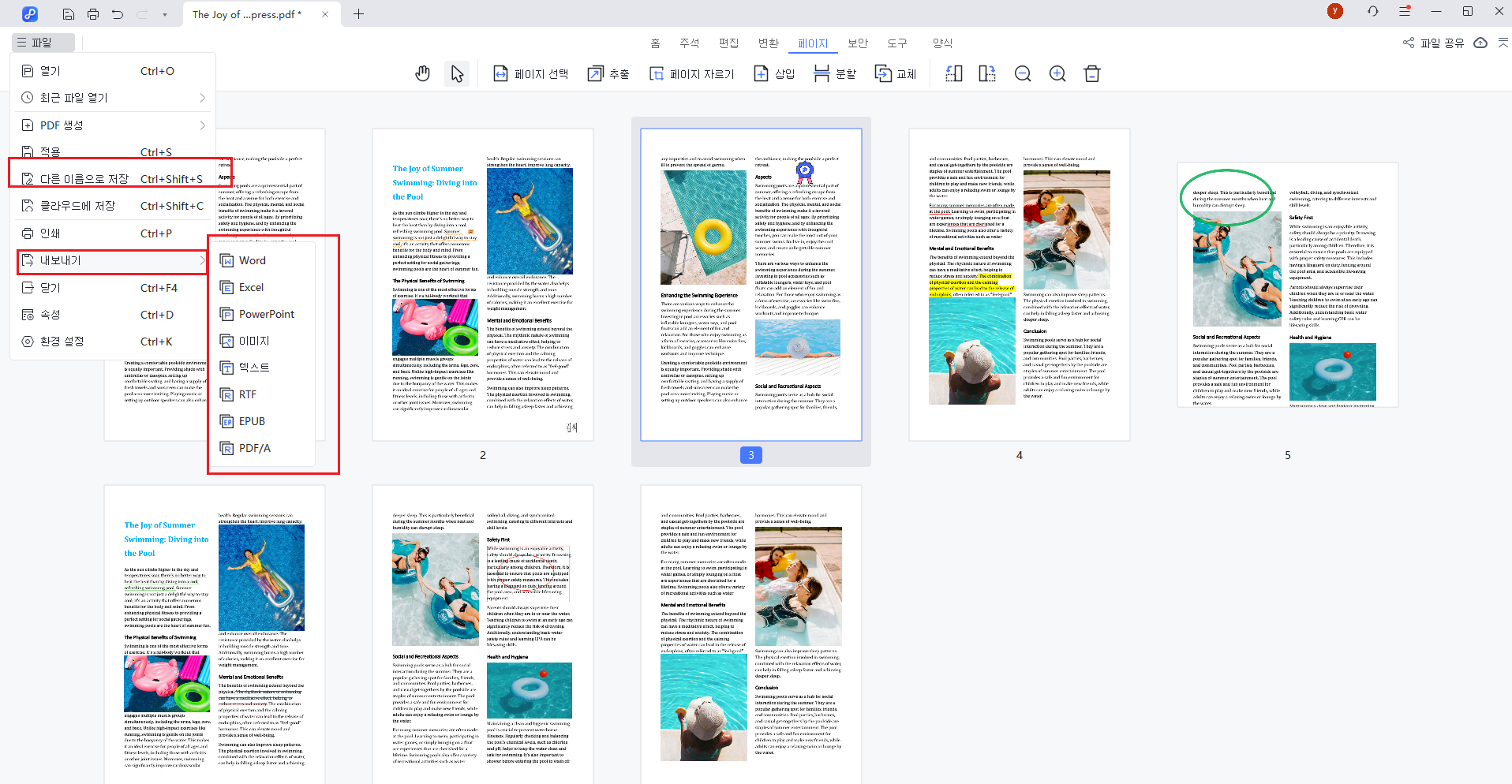Select the thumbnail of page 4
1512x784 pixels.
(1019, 284)
